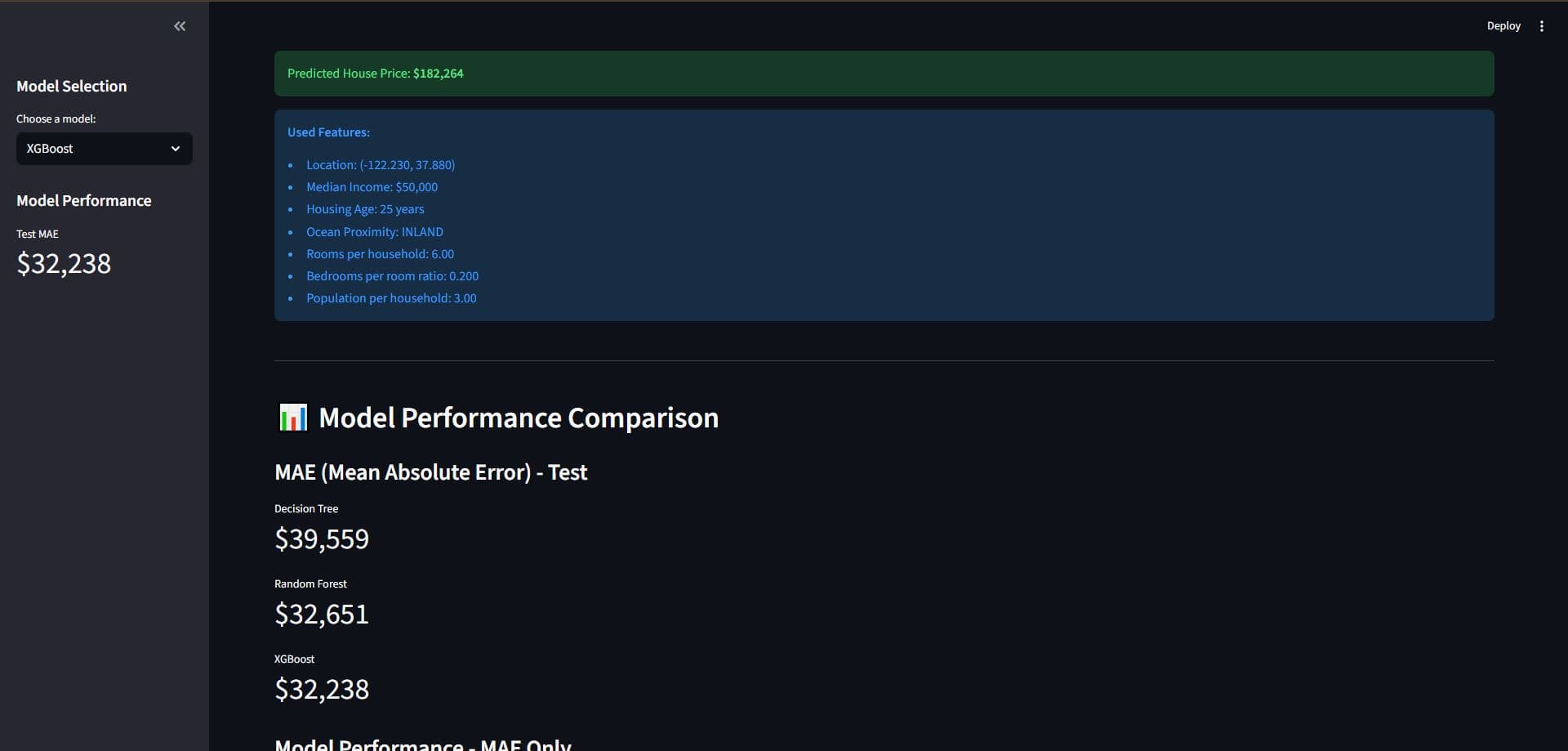Select the MAE (Mean Absolute Error) - Test heading
This screenshot has height=751, width=1568.
pos(430,472)
